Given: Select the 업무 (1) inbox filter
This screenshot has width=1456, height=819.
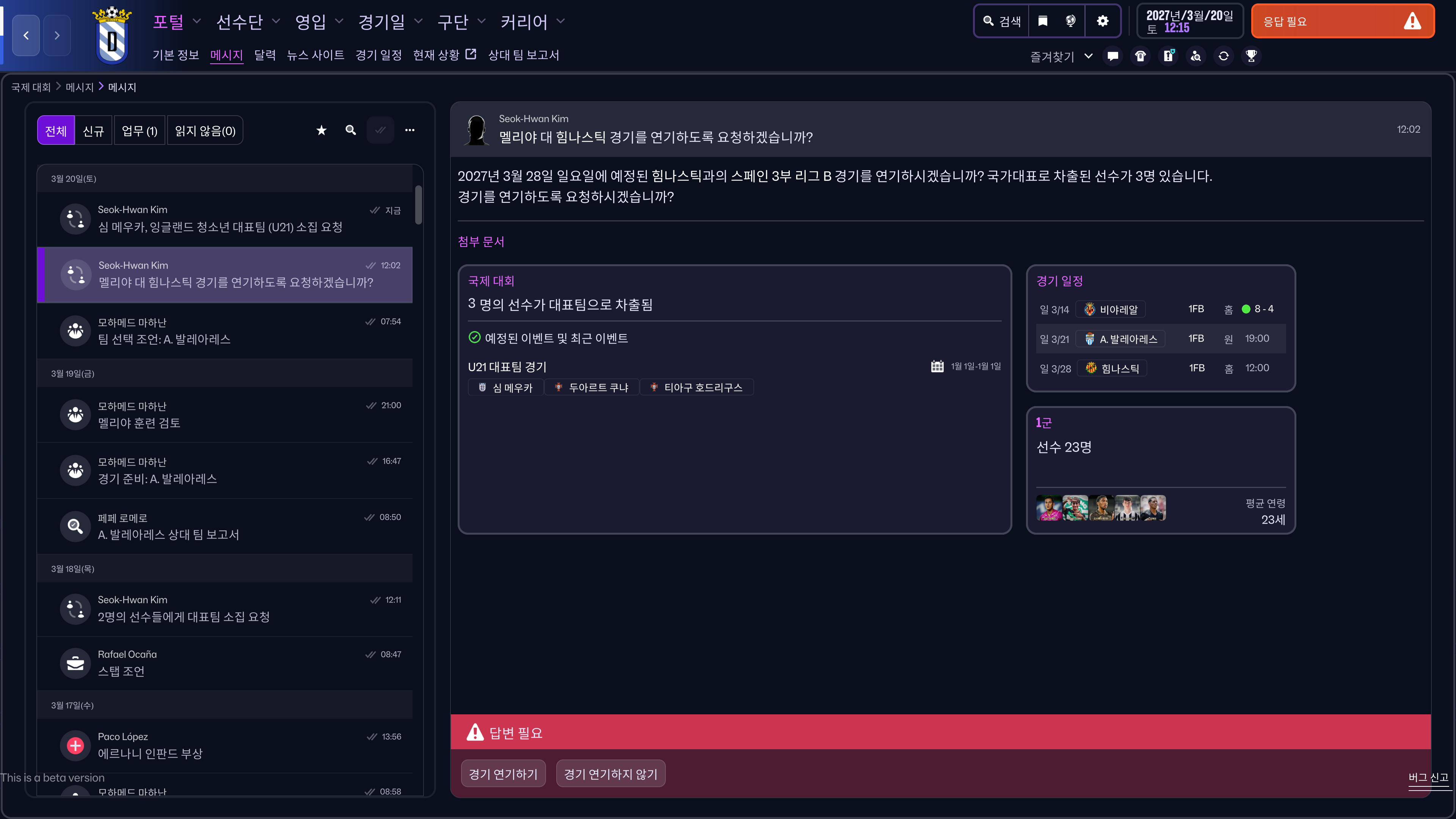Looking at the screenshot, I should click(139, 130).
